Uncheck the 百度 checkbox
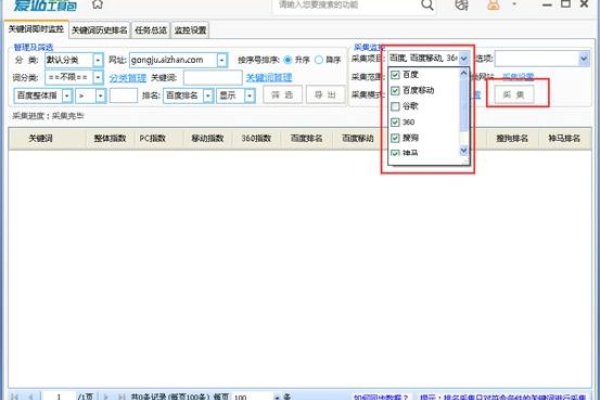The width and height of the screenshot is (600, 400). (395, 75)
